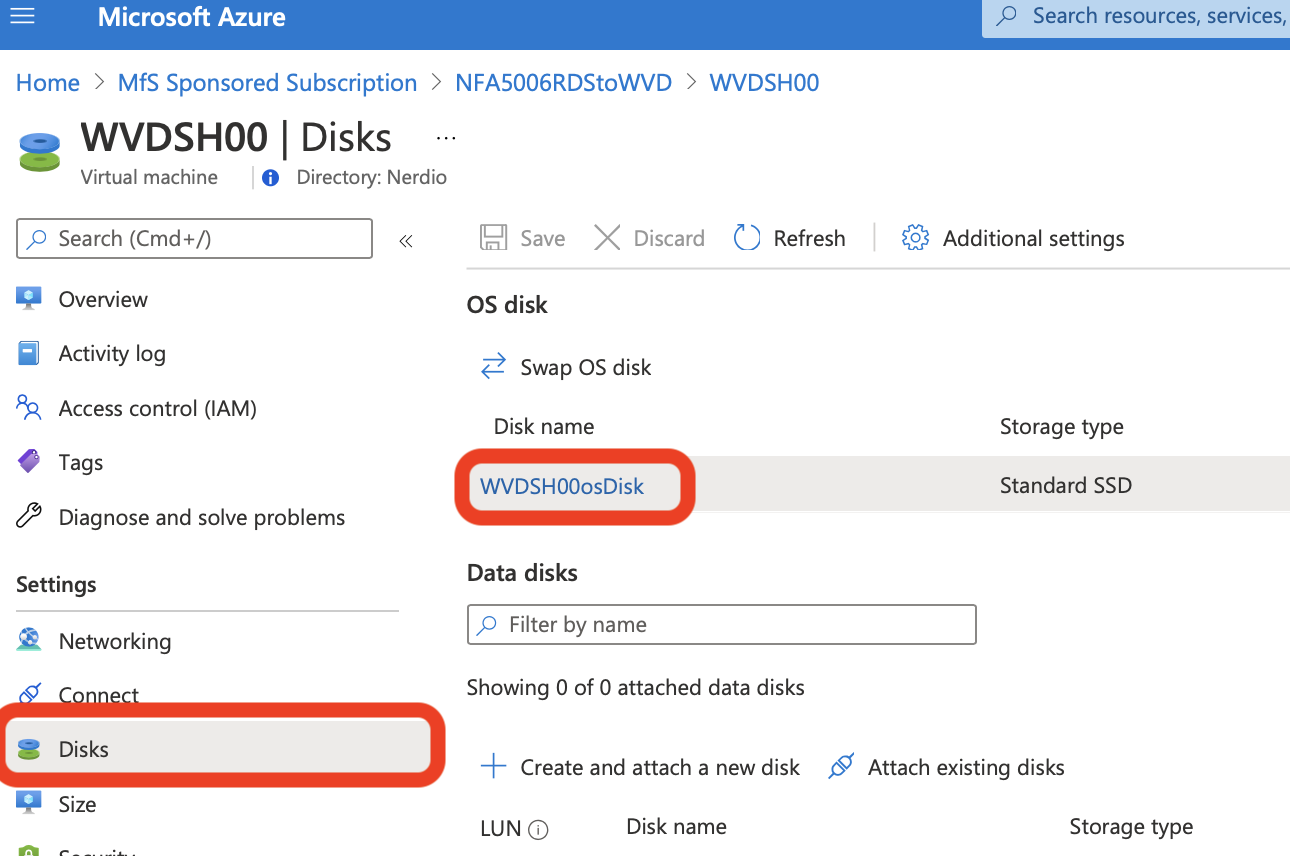The width and height of the screenshot is (1290, 856).
Task: Open WVDSH00 breadcrumb link
Action: pos(764,83)
